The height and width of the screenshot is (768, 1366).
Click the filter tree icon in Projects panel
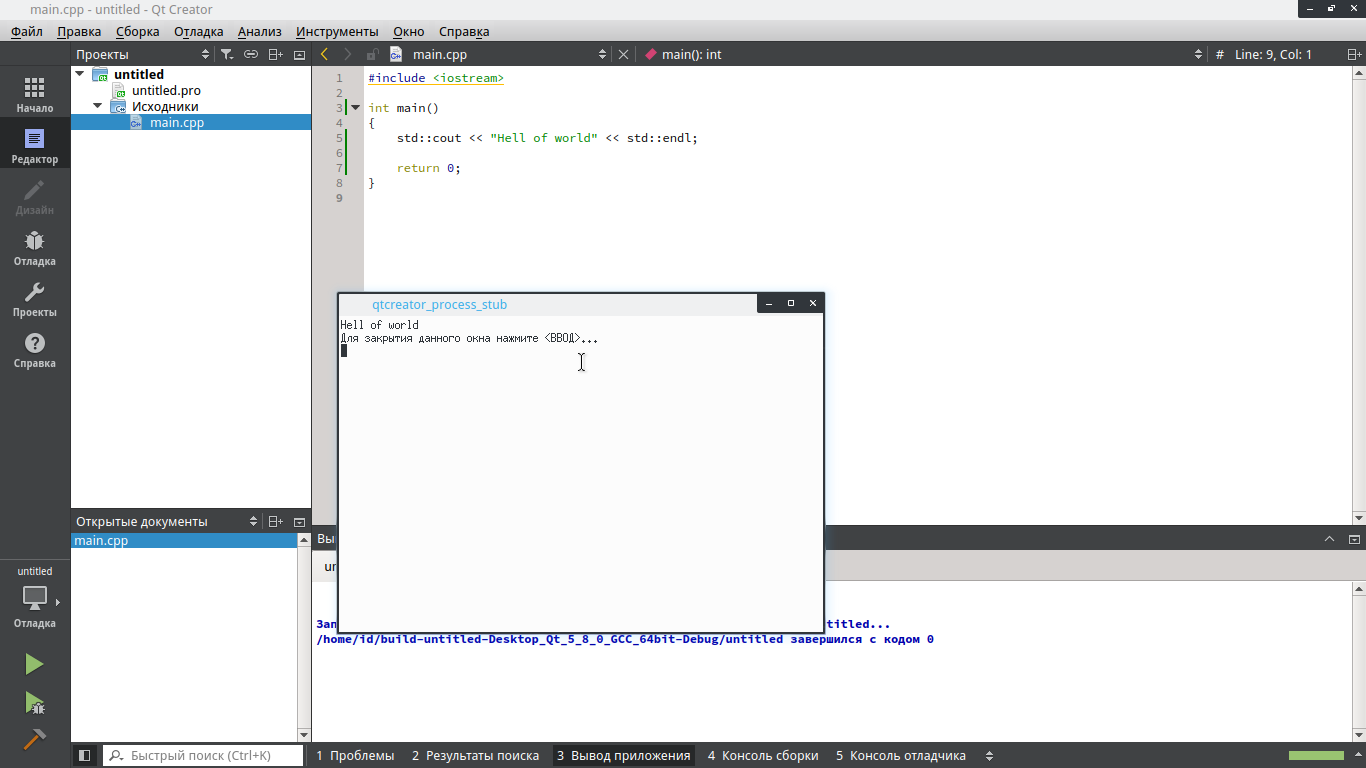point(227,55)
